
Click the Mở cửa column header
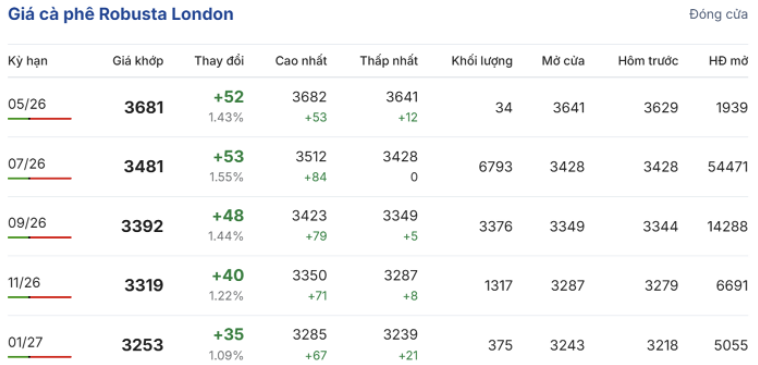point(563,61)
